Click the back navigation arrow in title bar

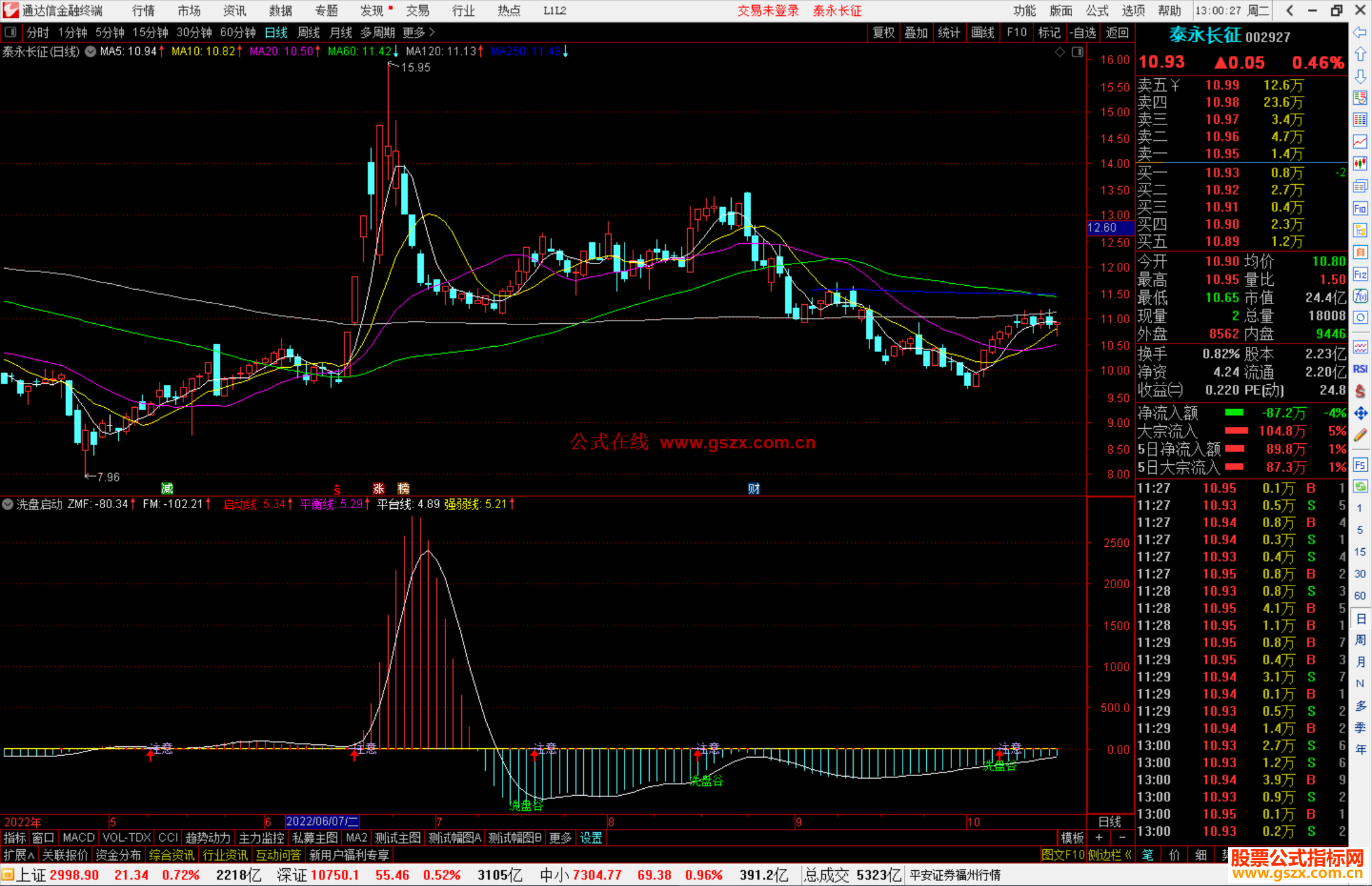[1289, 11]
